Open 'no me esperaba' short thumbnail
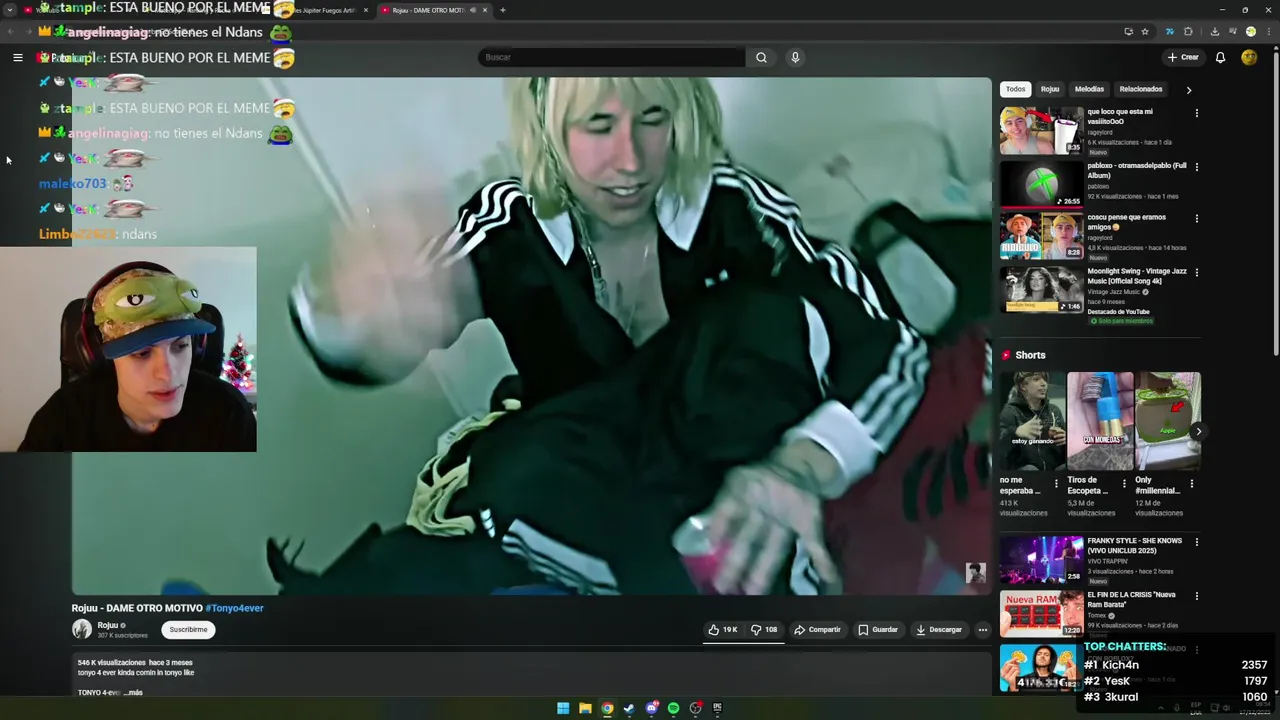This screenshot has height=720, width=1280. tap(1032, 420)
